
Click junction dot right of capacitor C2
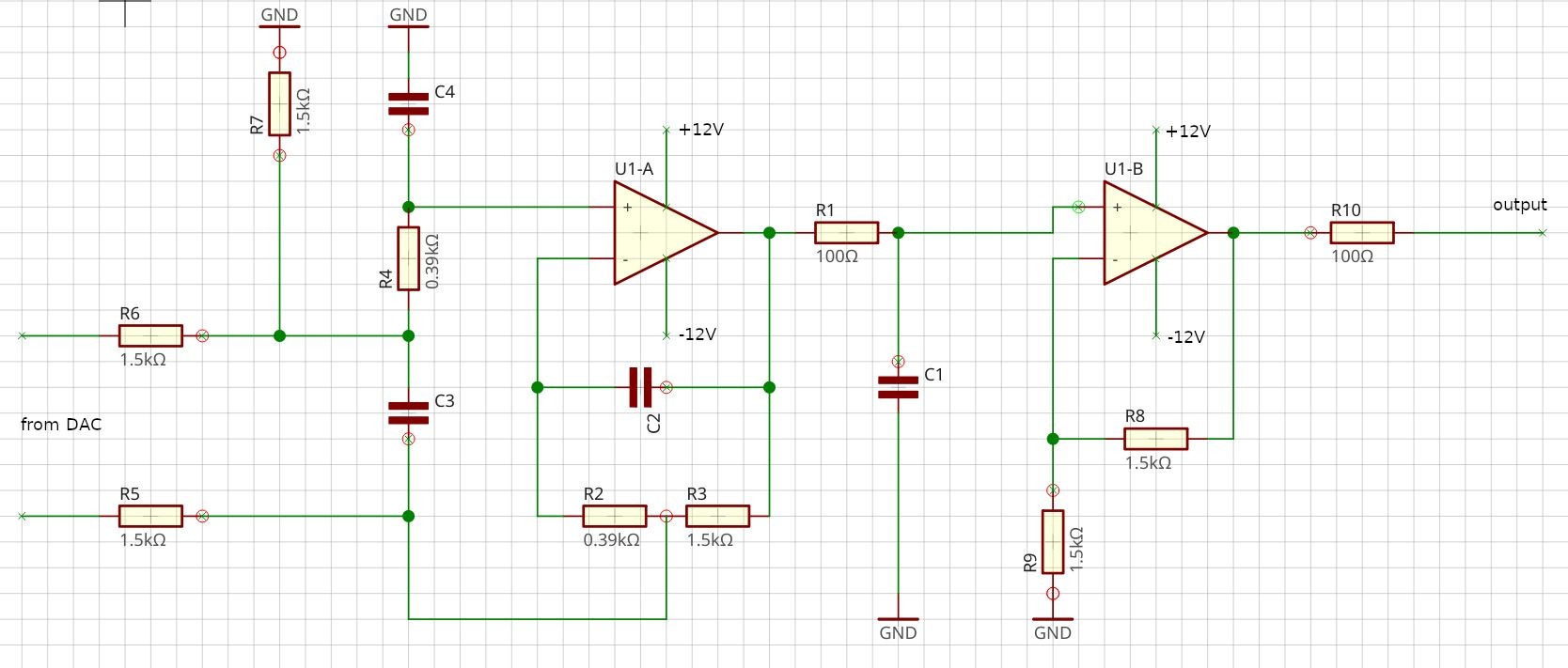[x=769, y=387]
